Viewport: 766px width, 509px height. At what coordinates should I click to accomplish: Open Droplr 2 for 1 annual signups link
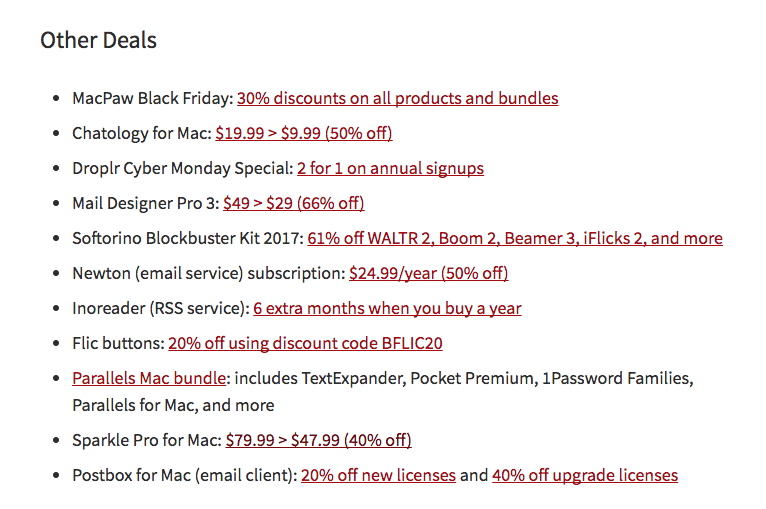390,168
